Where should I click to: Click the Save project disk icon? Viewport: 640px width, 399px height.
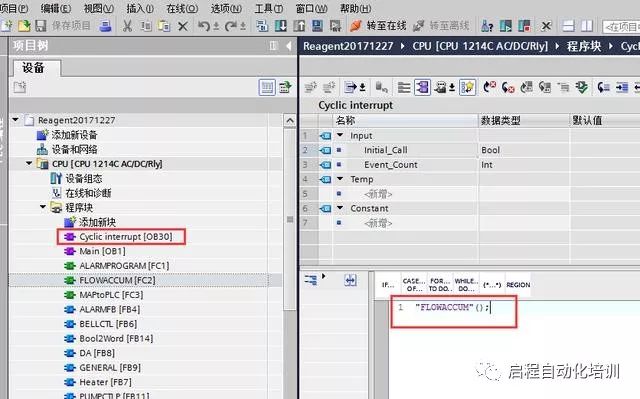pyautogui.click(x=40, y=26)
